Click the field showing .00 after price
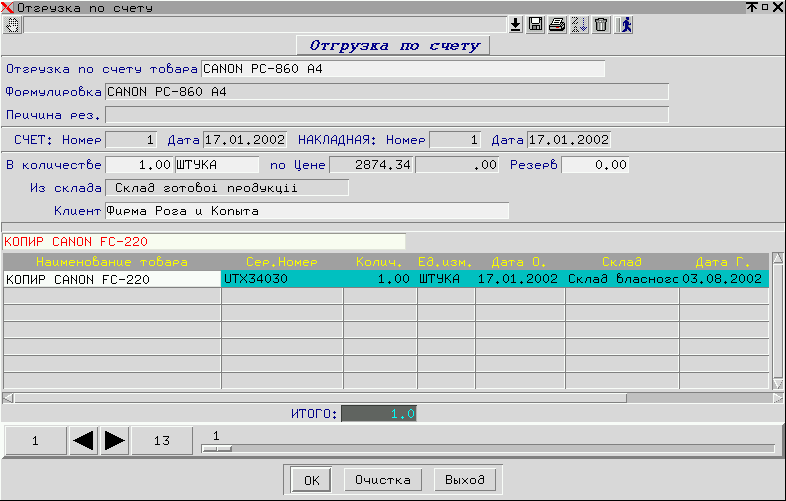The width and height of the screenshot is (786, 501). point(457,164)
